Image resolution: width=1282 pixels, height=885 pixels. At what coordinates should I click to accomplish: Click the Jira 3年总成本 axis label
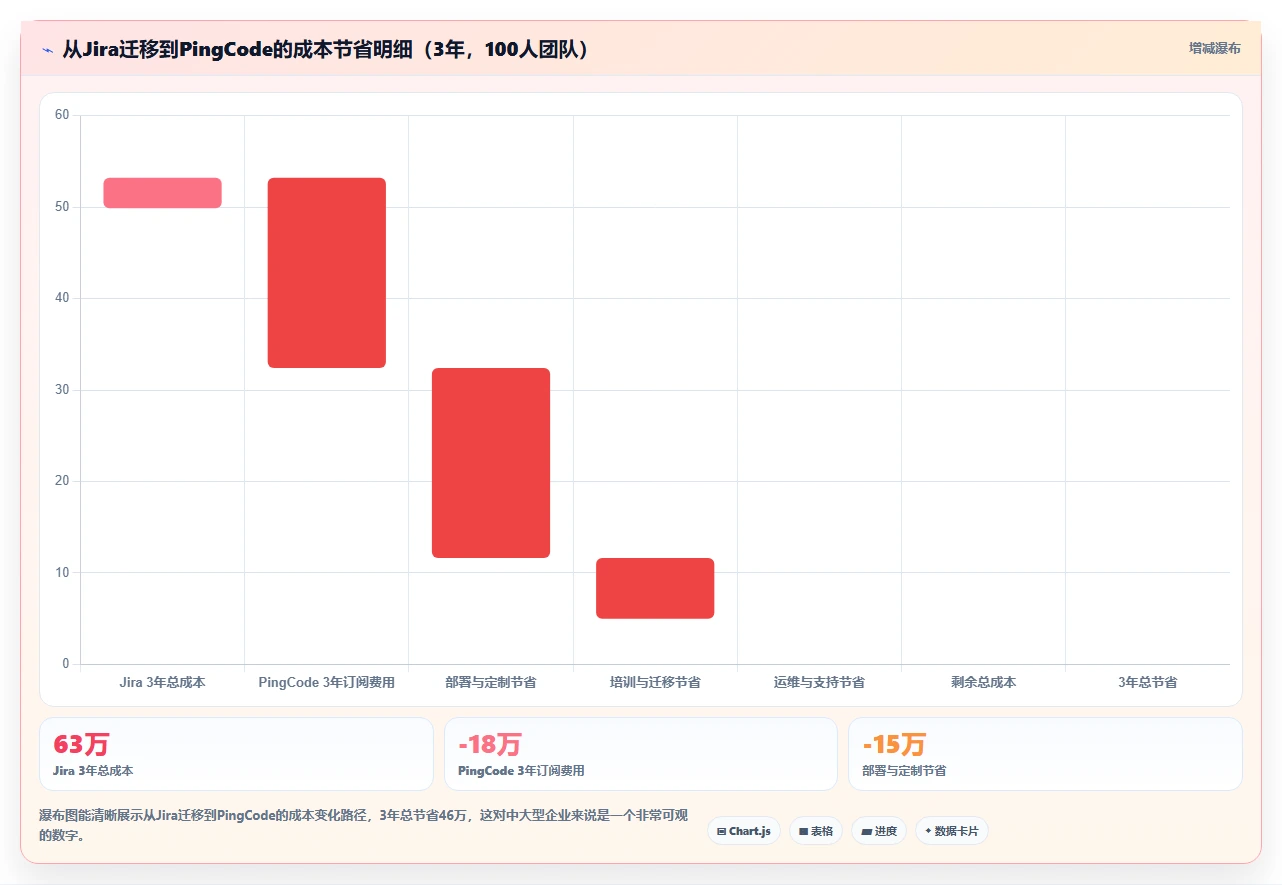tap(162, 683)
